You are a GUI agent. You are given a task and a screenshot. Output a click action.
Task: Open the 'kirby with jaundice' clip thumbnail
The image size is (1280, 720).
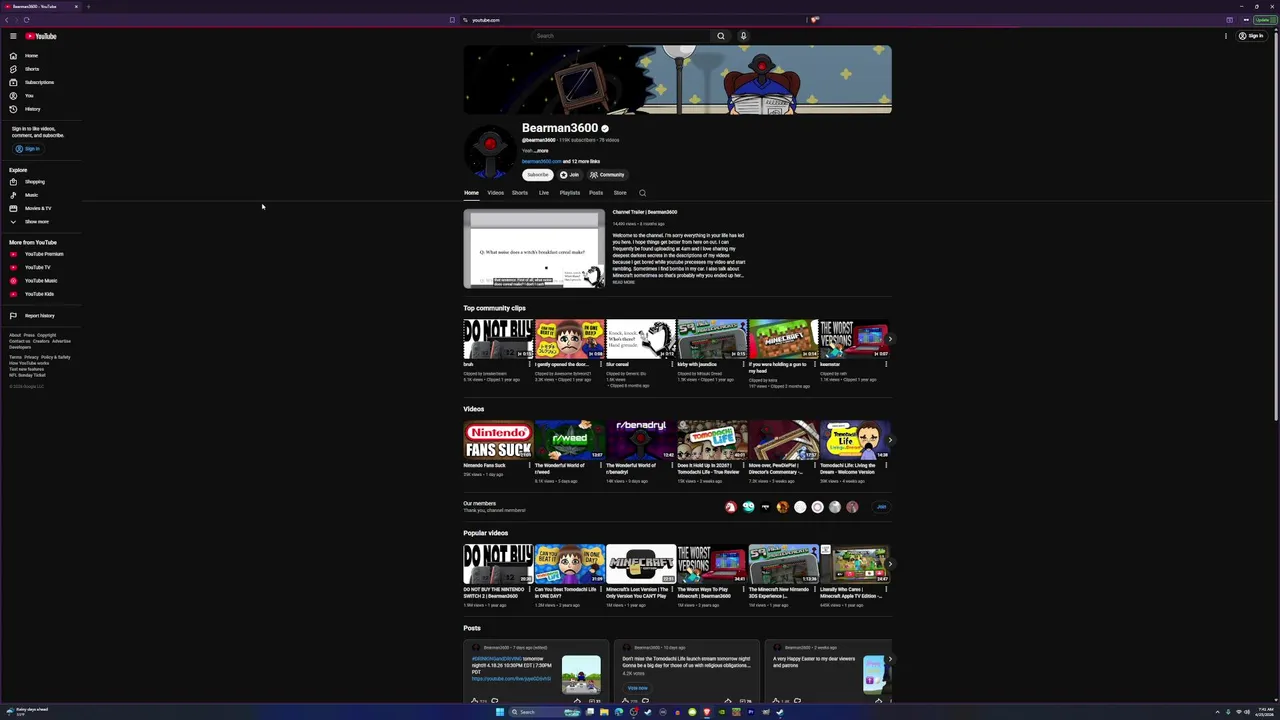[x=712, y=339]
